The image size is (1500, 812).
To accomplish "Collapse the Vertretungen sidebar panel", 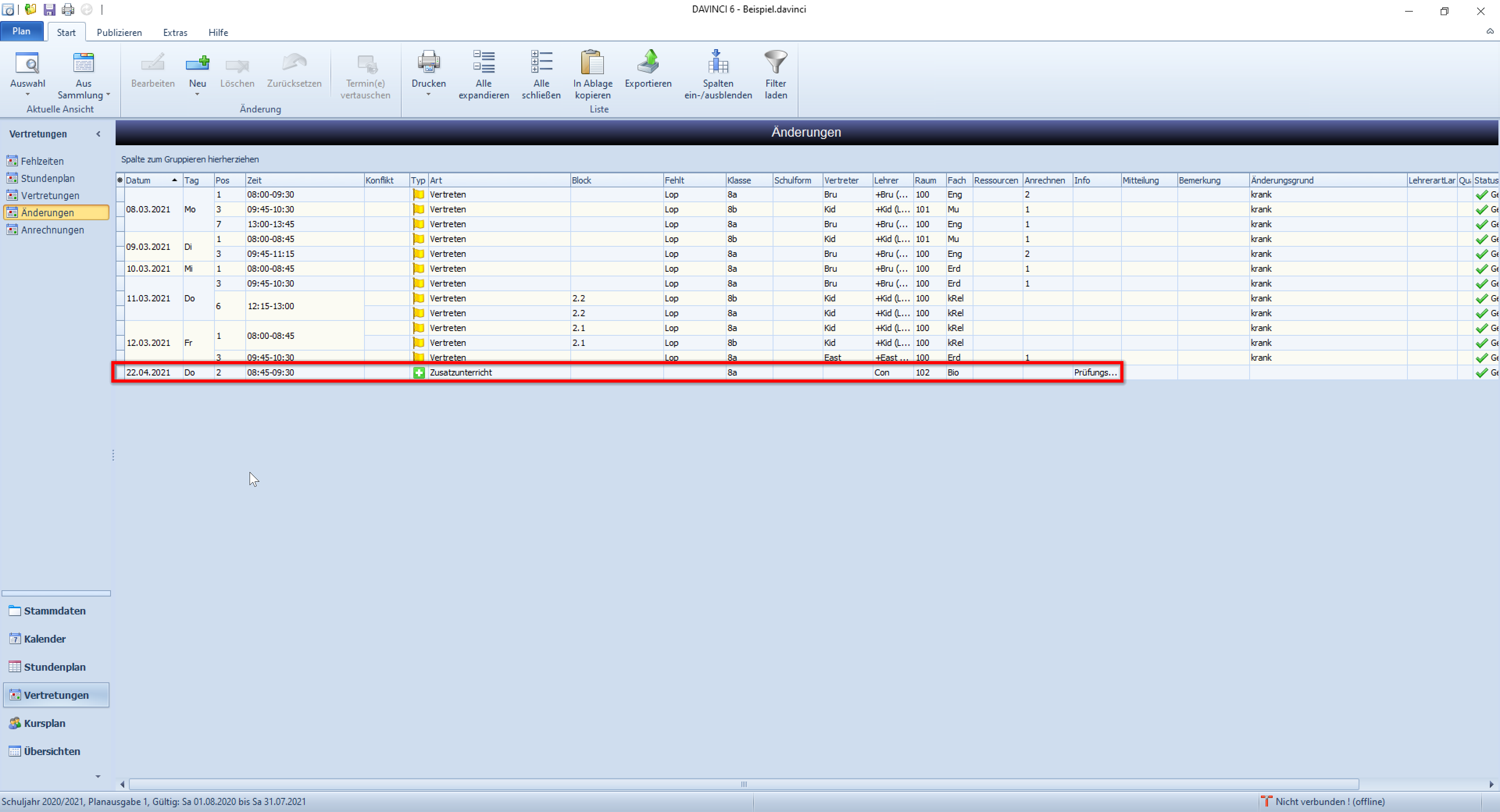I will [x=98, y=134].
